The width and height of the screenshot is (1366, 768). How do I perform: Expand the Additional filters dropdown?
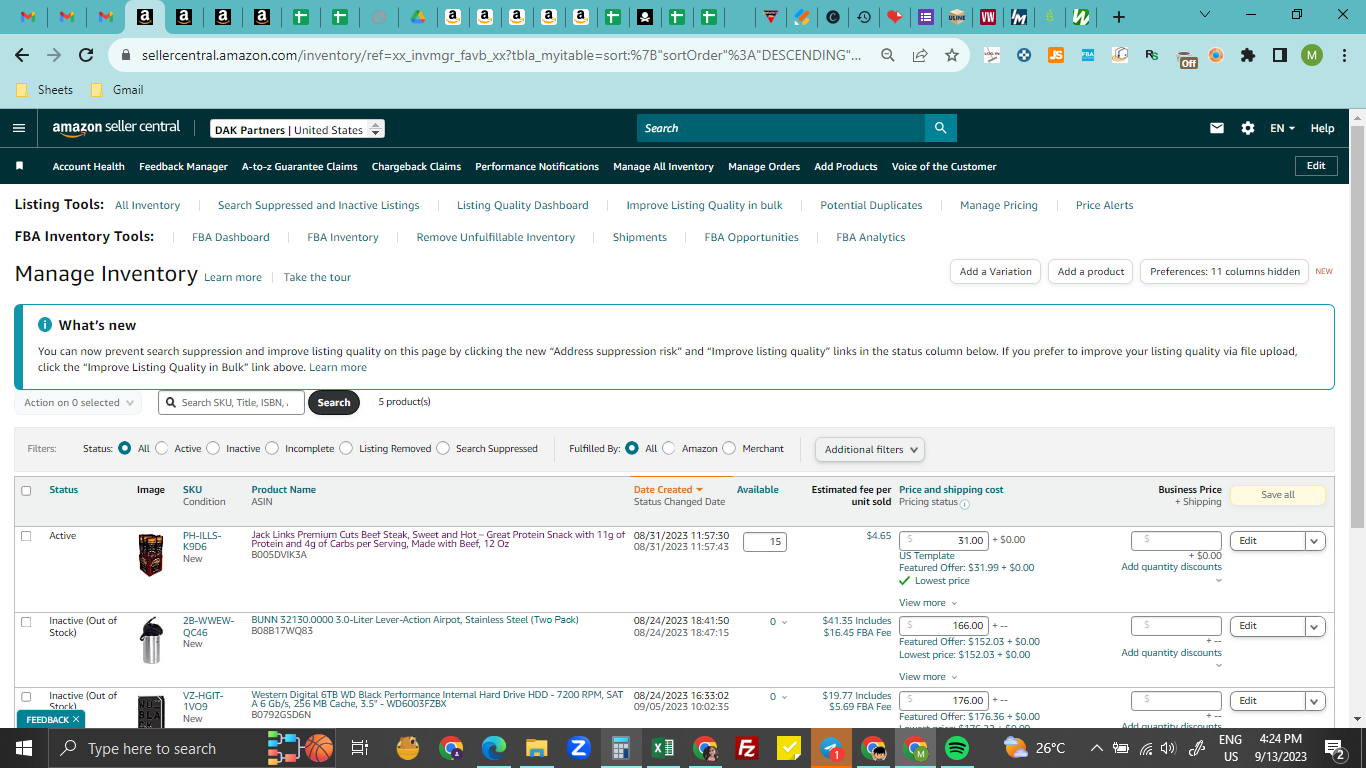click(869, 449)
